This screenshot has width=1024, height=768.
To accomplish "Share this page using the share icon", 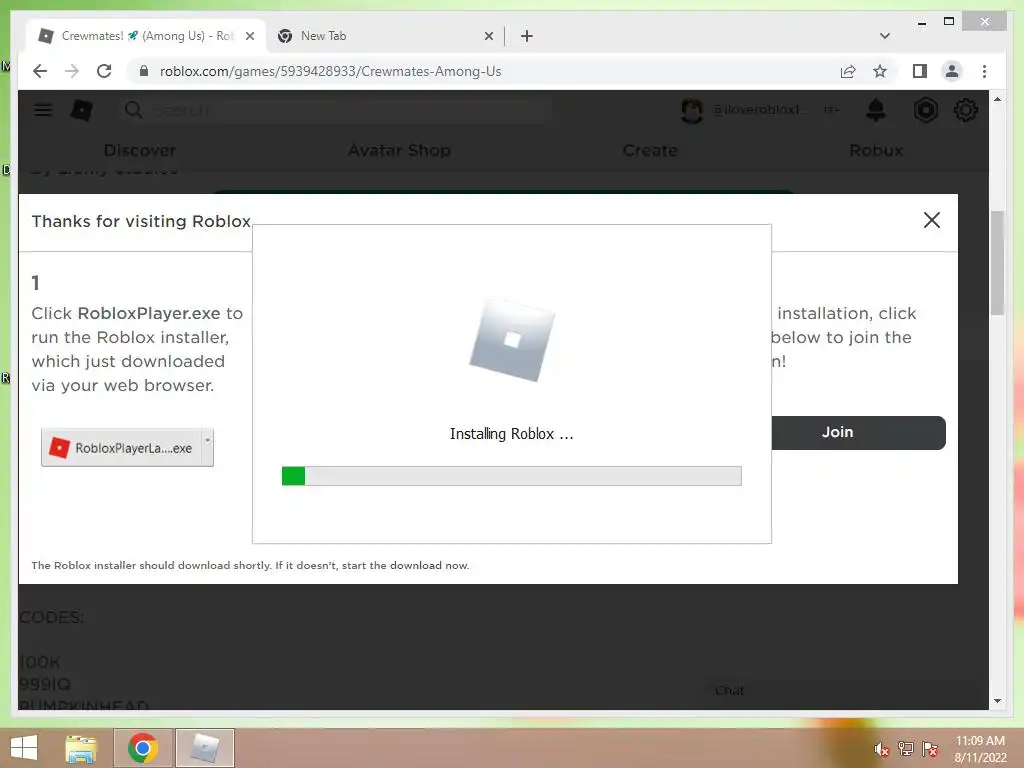I will (848, 71).
